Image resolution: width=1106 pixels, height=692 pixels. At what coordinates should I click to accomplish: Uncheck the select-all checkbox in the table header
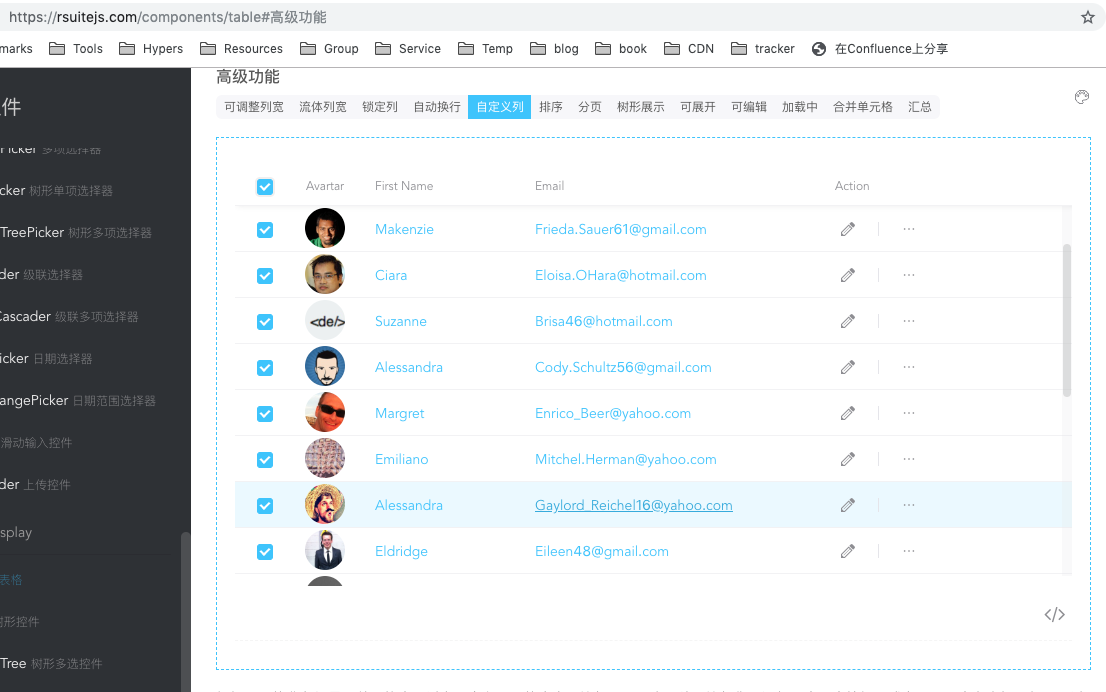(x=265, y=186)
